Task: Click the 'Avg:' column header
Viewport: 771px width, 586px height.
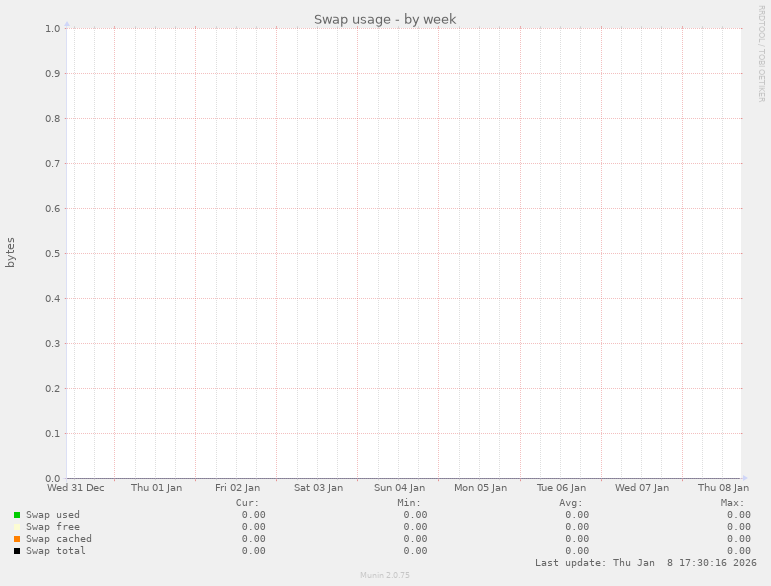Action: tap(571, 503)
